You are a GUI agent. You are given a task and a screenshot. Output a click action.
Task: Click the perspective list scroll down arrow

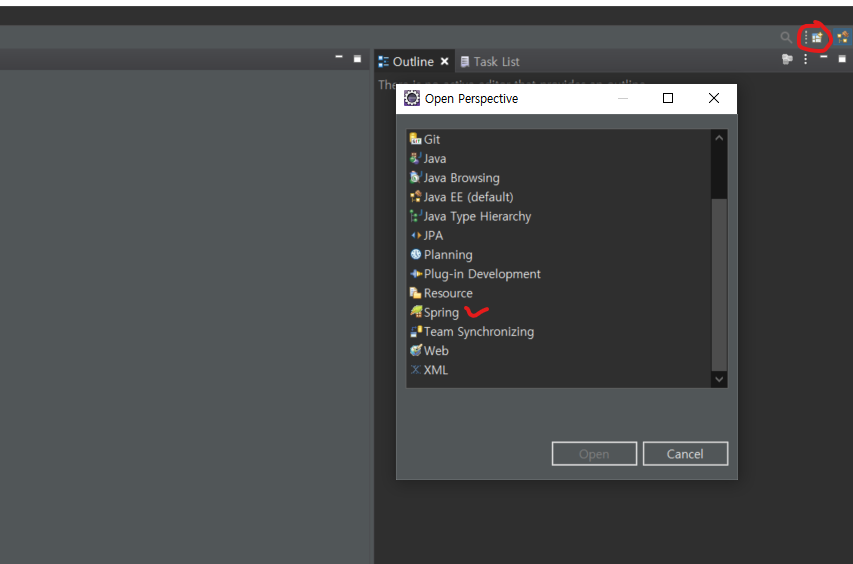point(719,379)
